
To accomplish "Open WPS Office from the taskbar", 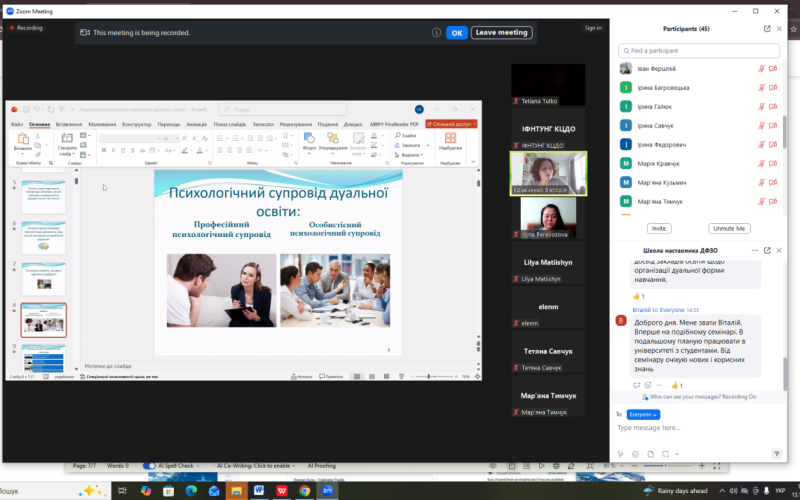I will tap(282, 491).
